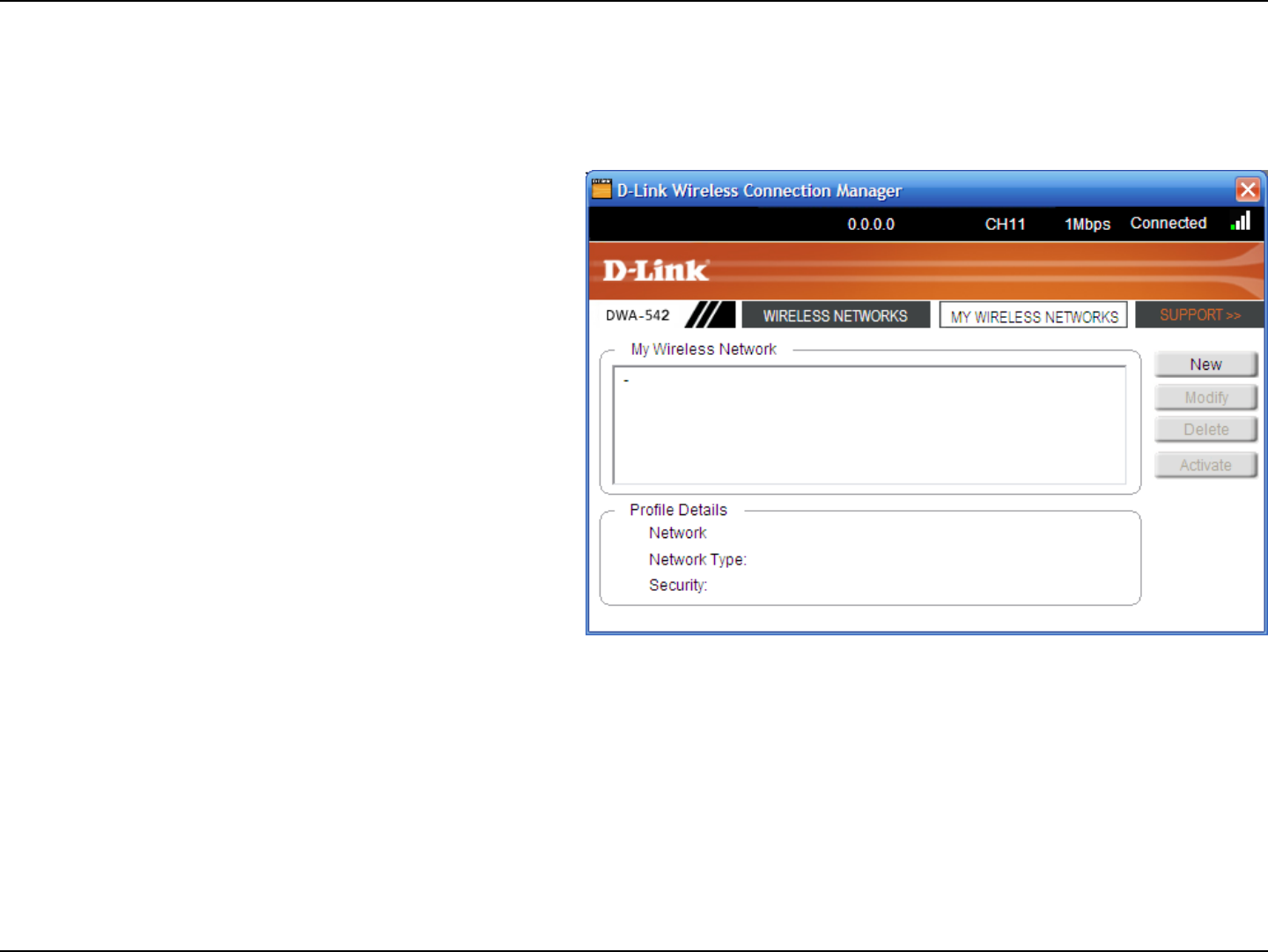Click the signal strength bars icon

tap(1241, 221)
